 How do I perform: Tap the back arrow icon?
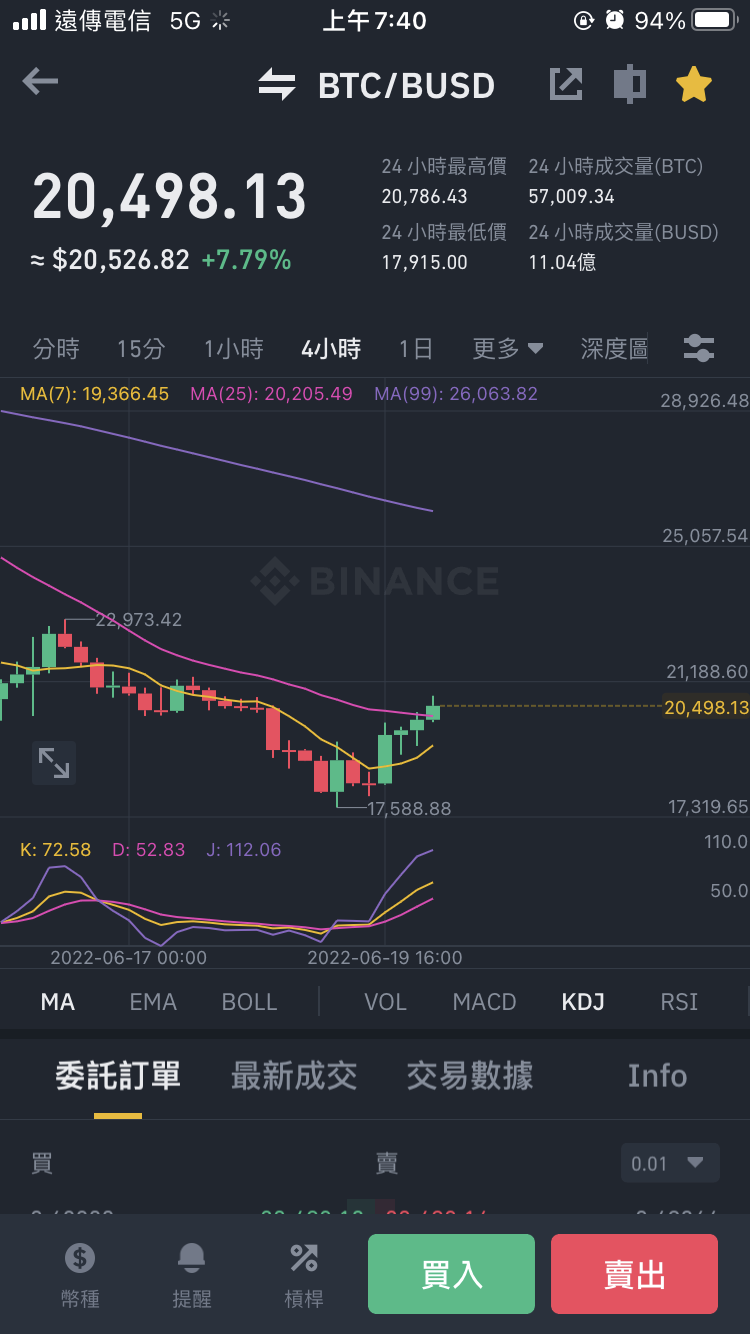coord(40,82)
